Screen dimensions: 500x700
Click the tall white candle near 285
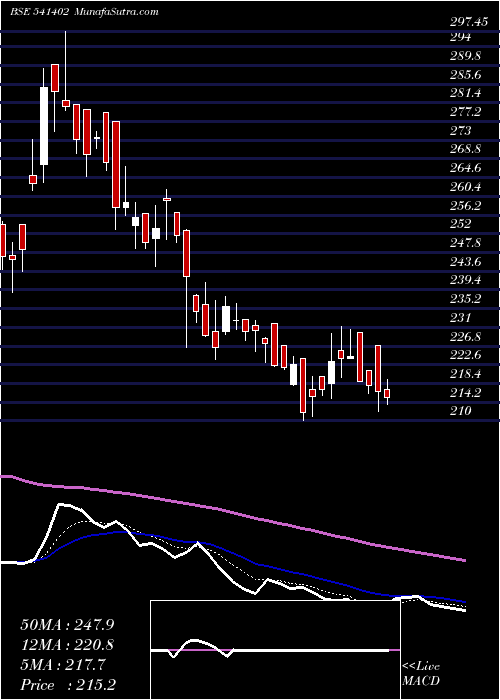coord(44,126)
